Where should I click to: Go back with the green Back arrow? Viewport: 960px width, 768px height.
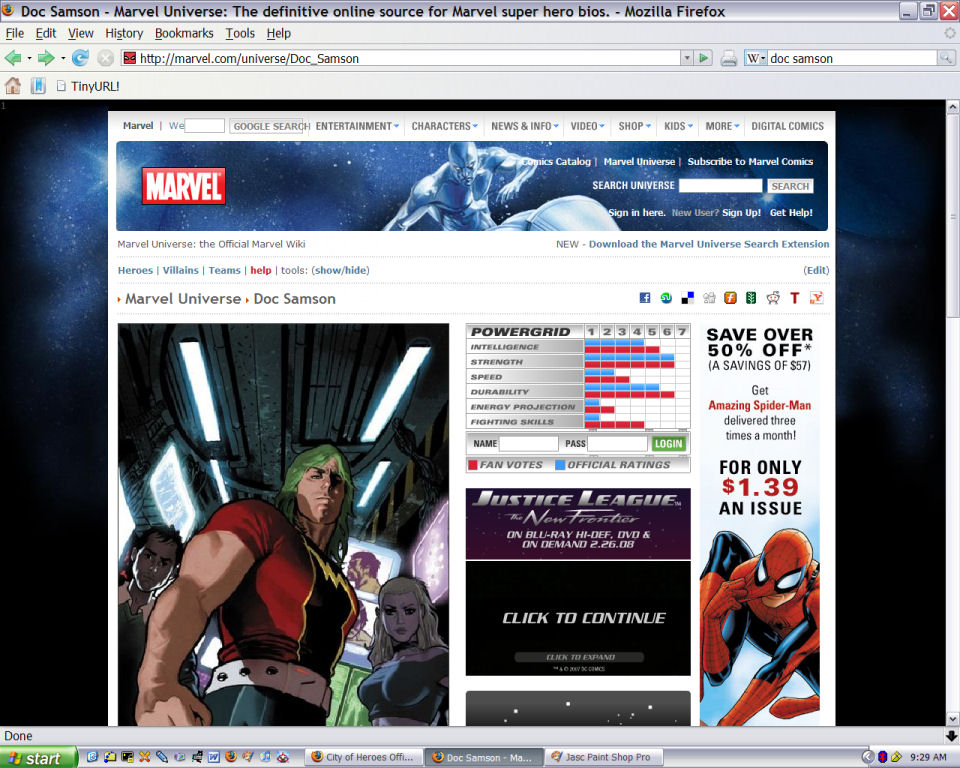pyautogui.click(x=13, y=58)
